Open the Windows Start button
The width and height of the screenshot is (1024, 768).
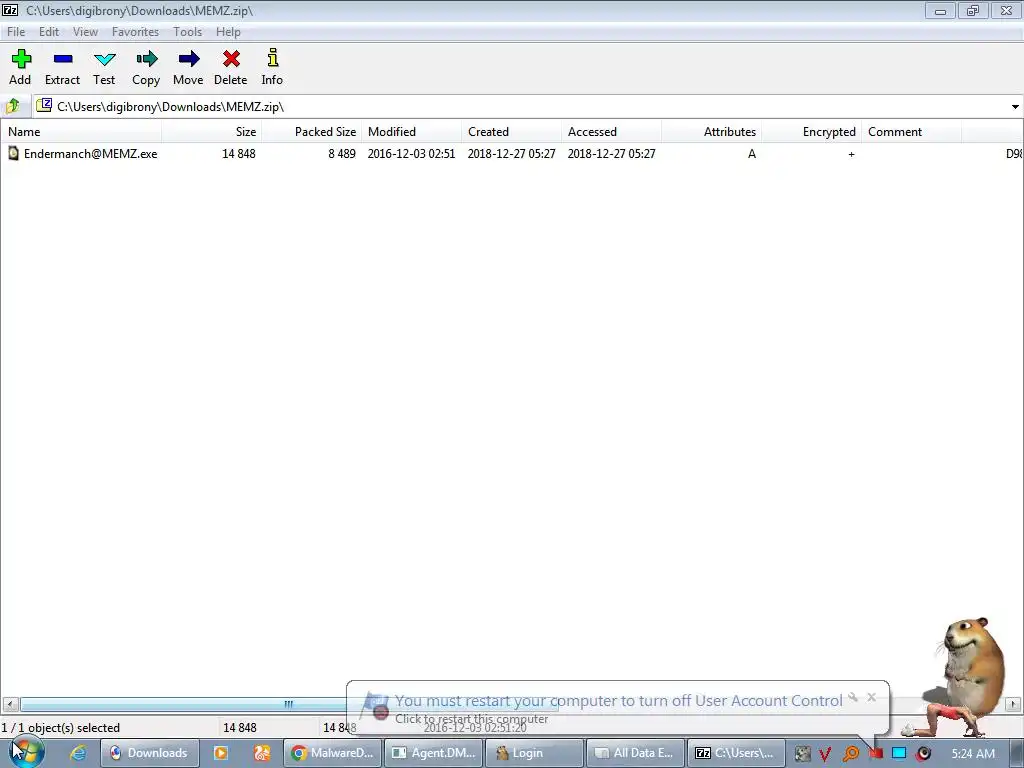pos(25,752)
